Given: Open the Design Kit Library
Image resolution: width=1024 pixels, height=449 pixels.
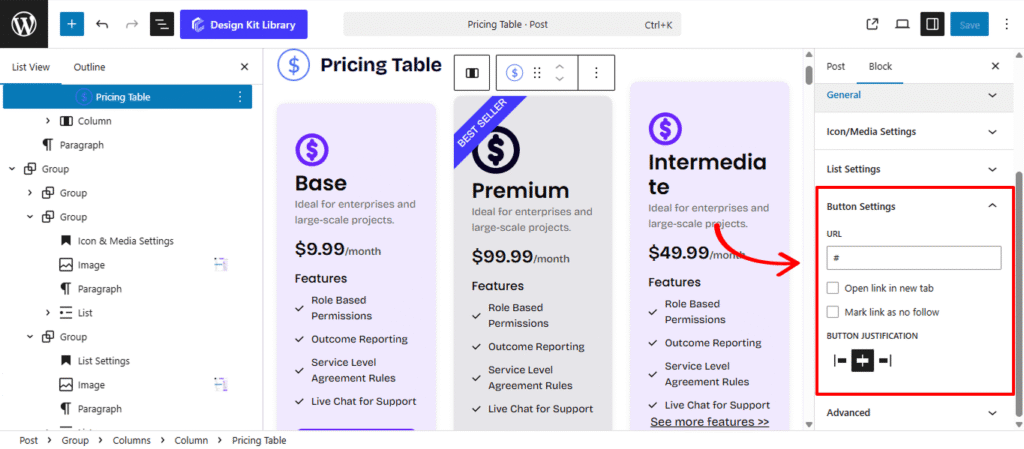Looking at the screenshot, I should point(244,24).
